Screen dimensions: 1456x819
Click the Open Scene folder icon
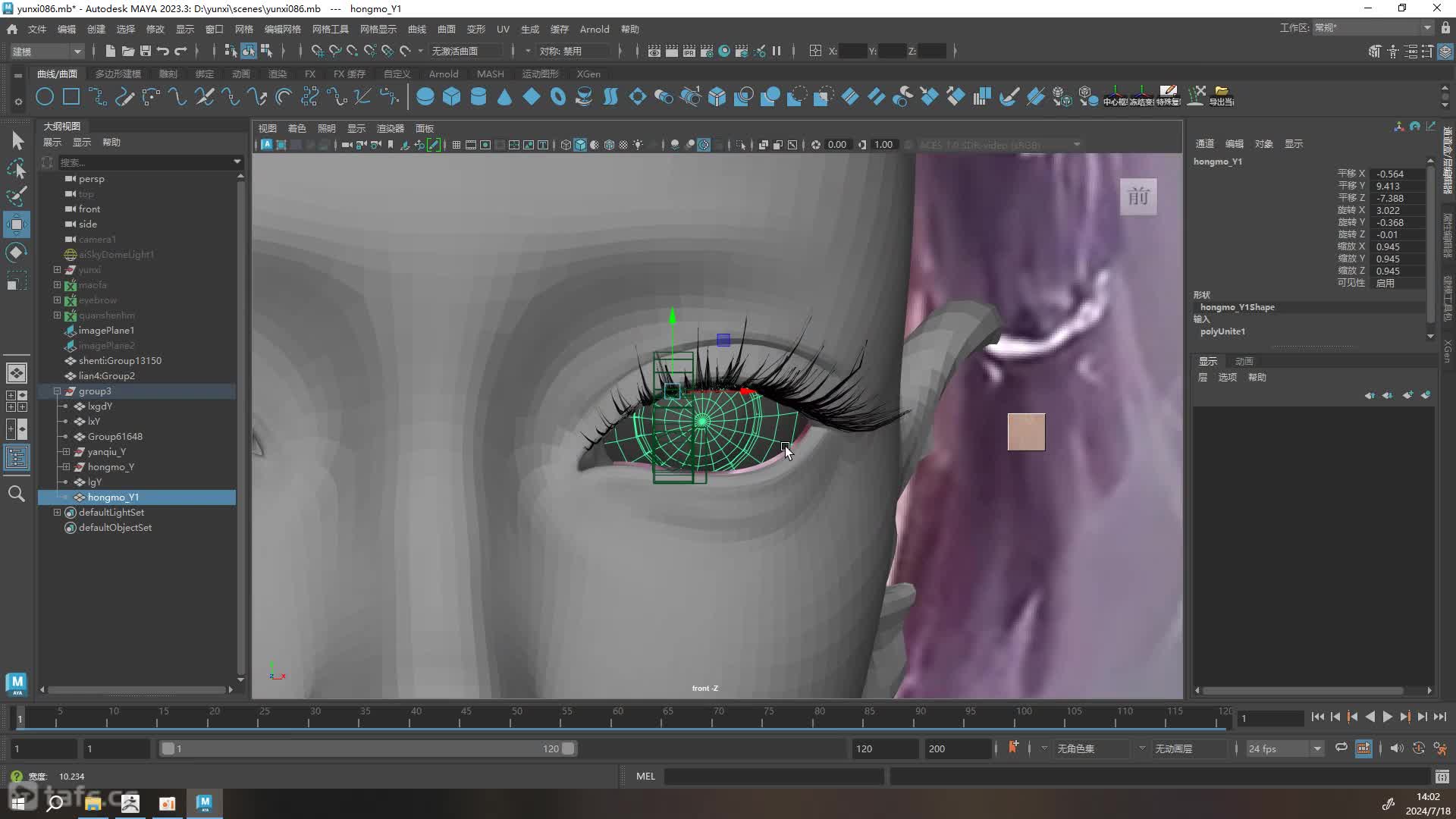[128, 51]
